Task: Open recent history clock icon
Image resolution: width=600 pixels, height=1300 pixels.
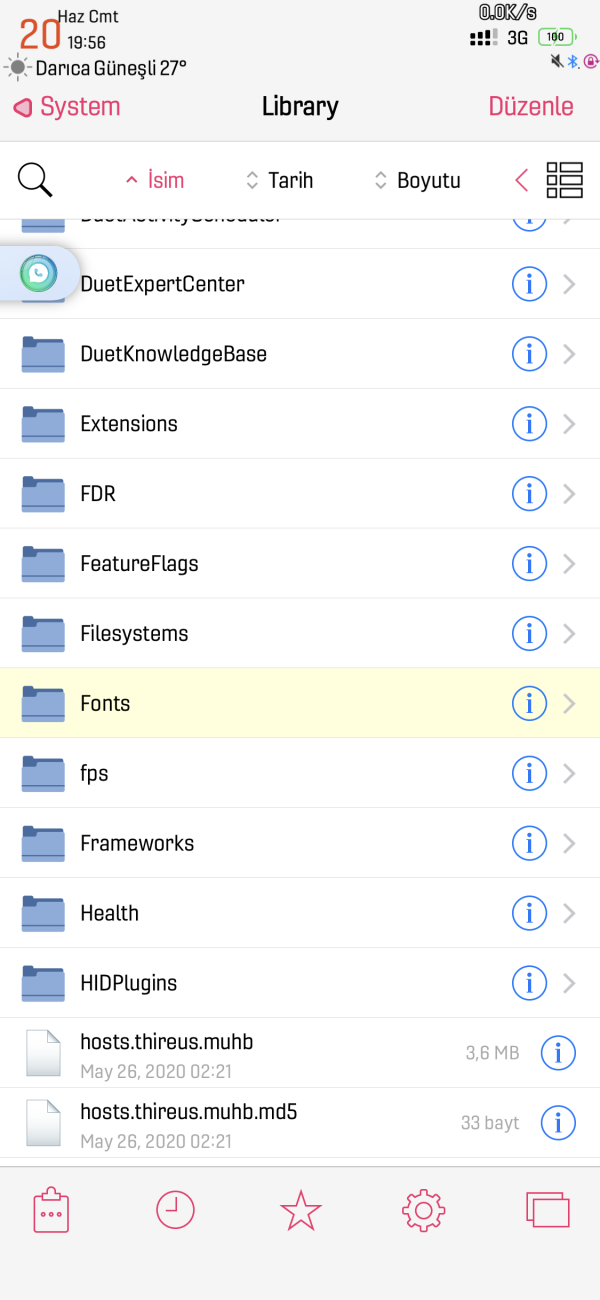Action: pos(175,1211)
